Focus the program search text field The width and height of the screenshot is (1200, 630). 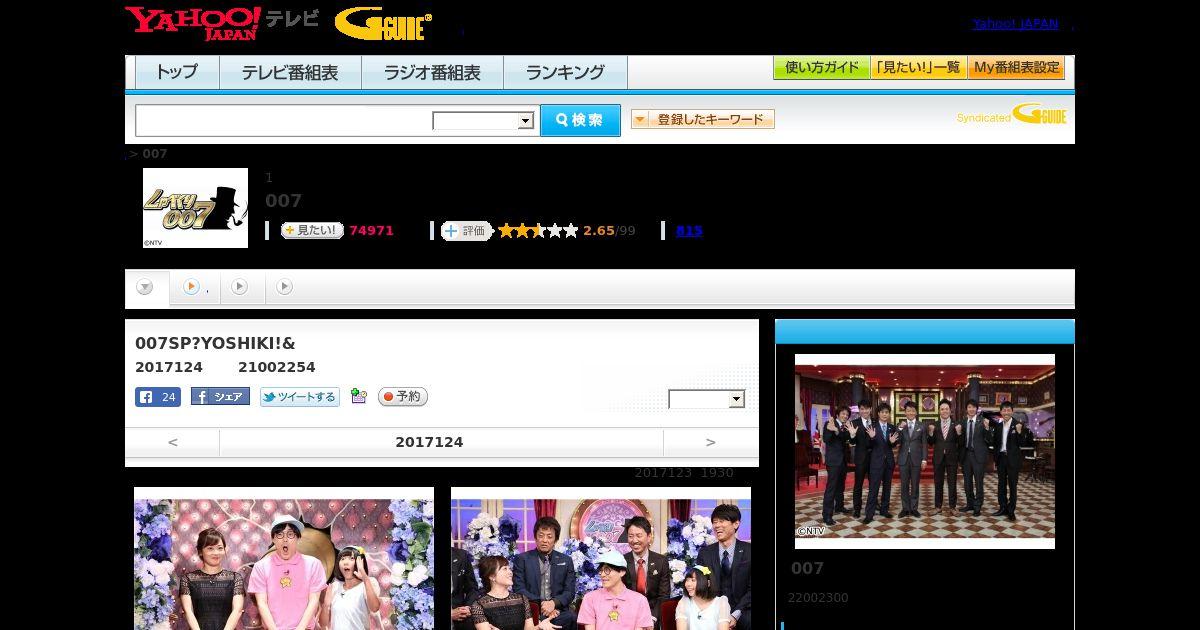click(283, 120)
